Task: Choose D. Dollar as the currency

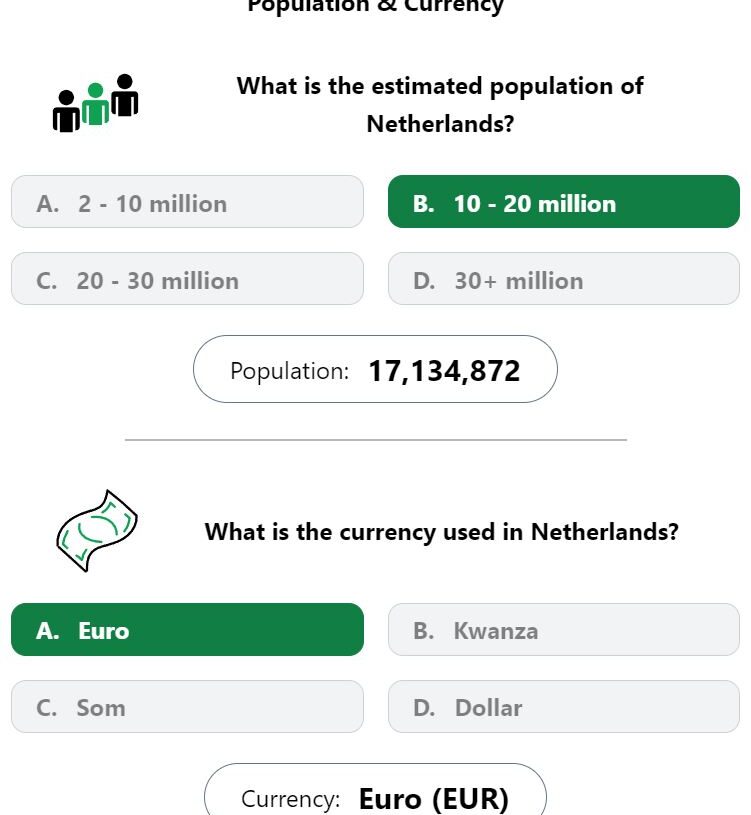Action: 563,706
